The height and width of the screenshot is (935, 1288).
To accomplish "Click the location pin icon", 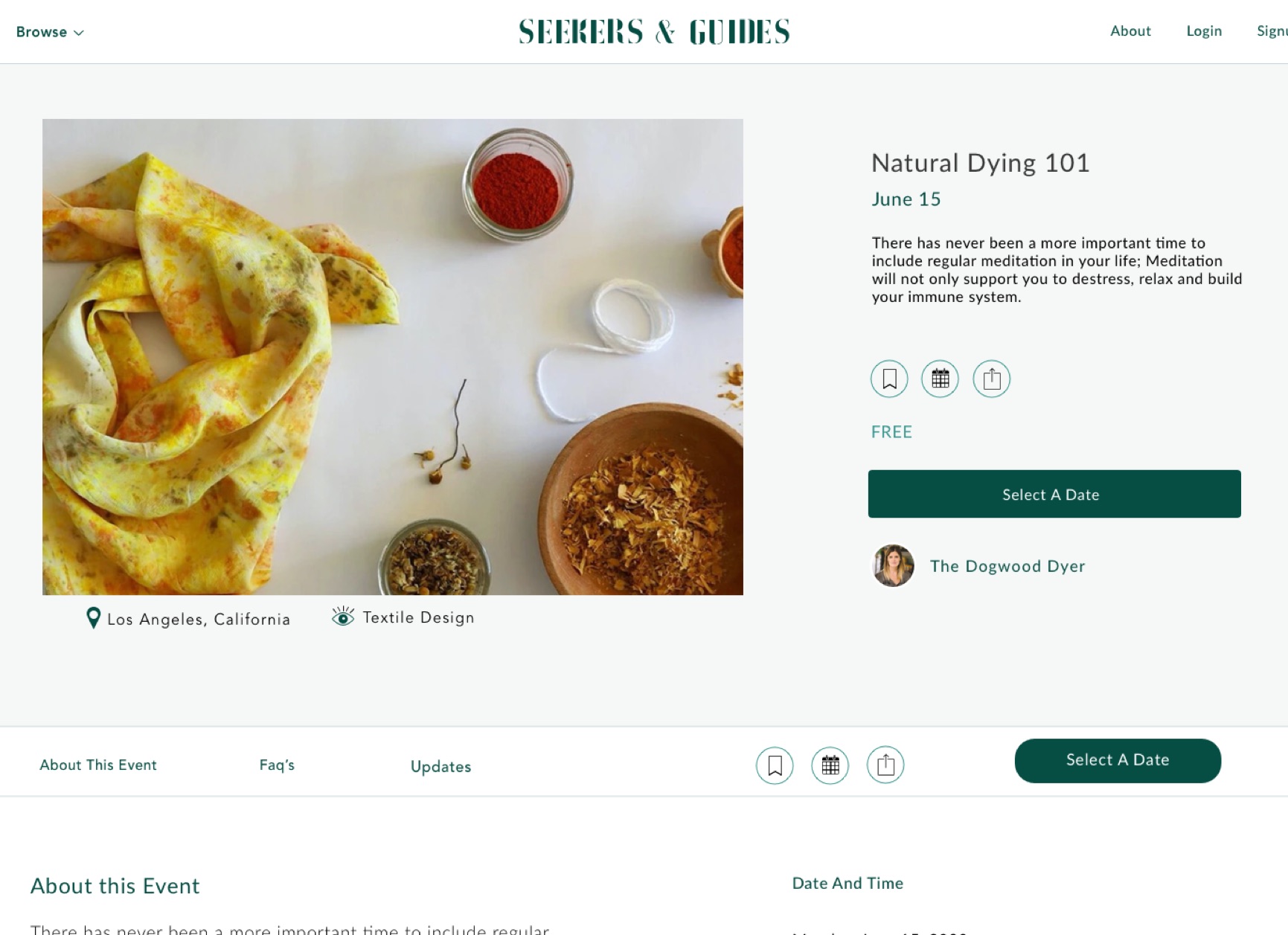I will point(93,618).
